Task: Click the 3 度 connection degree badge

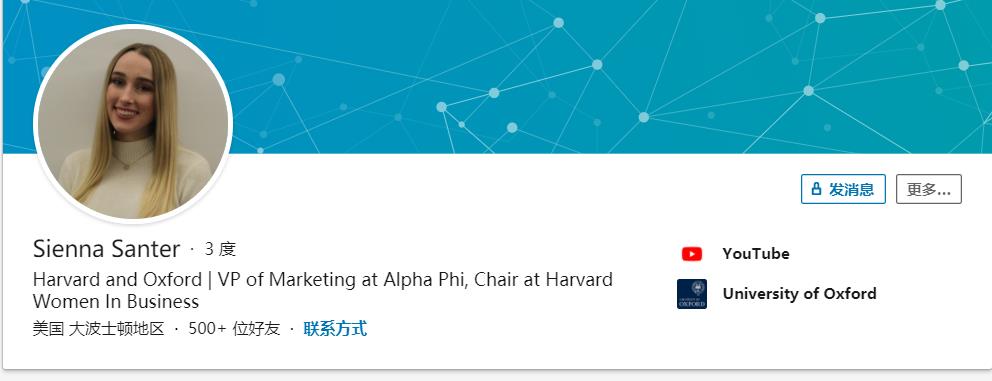Action: coord(220,249)
